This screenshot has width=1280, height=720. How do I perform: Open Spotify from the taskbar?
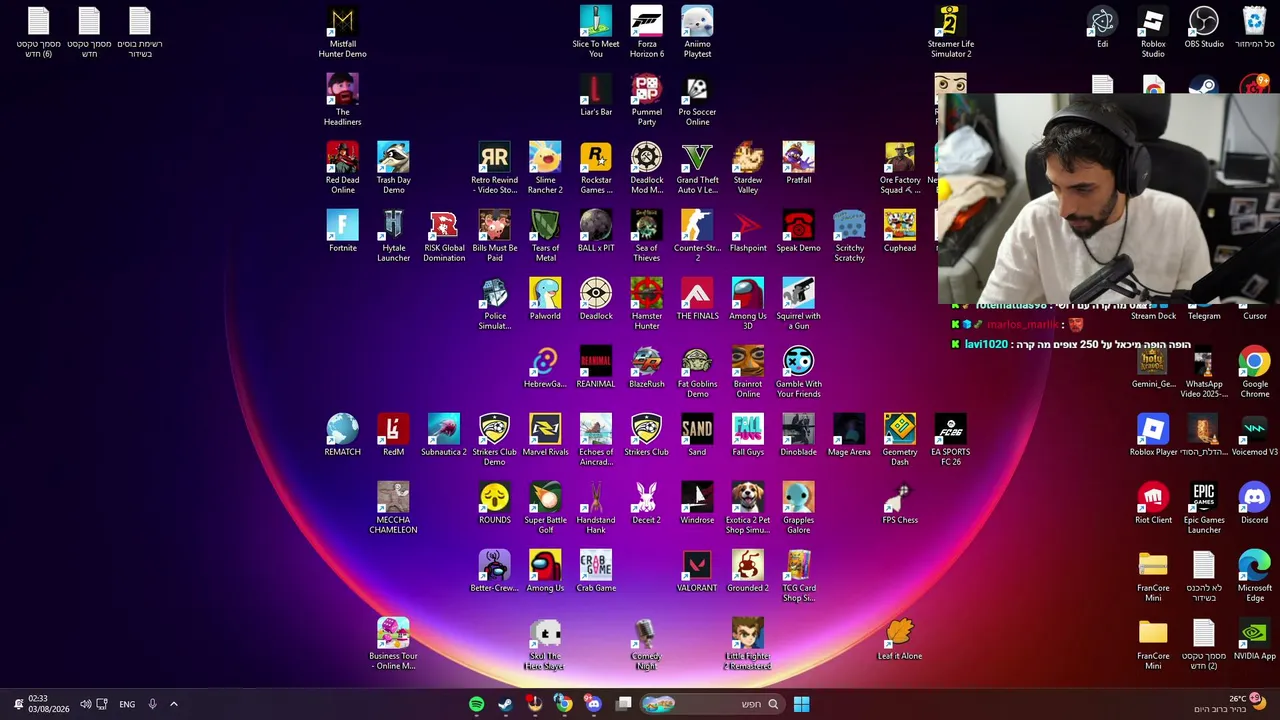coord(476,704)
